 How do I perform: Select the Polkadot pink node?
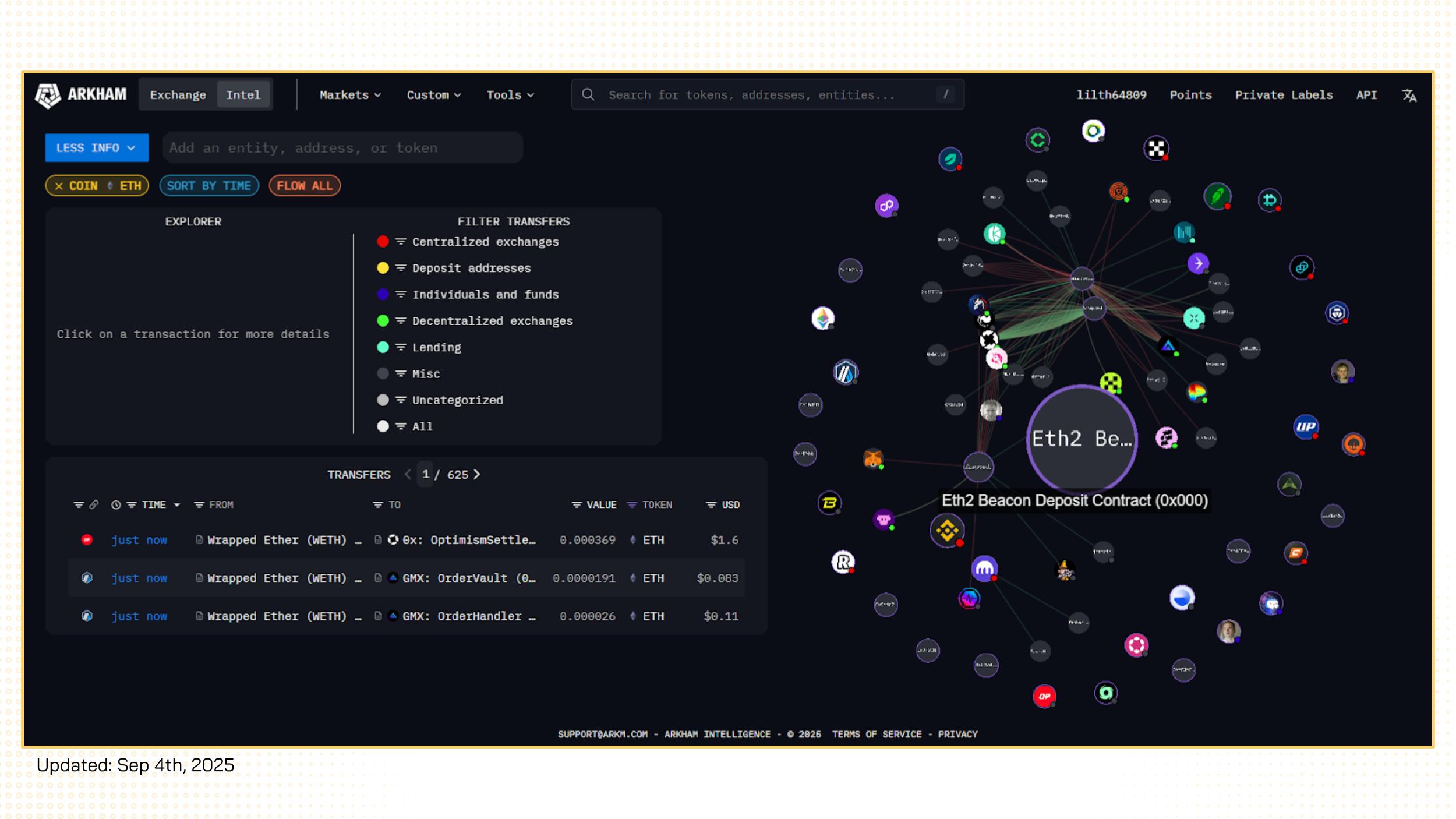1136,645
